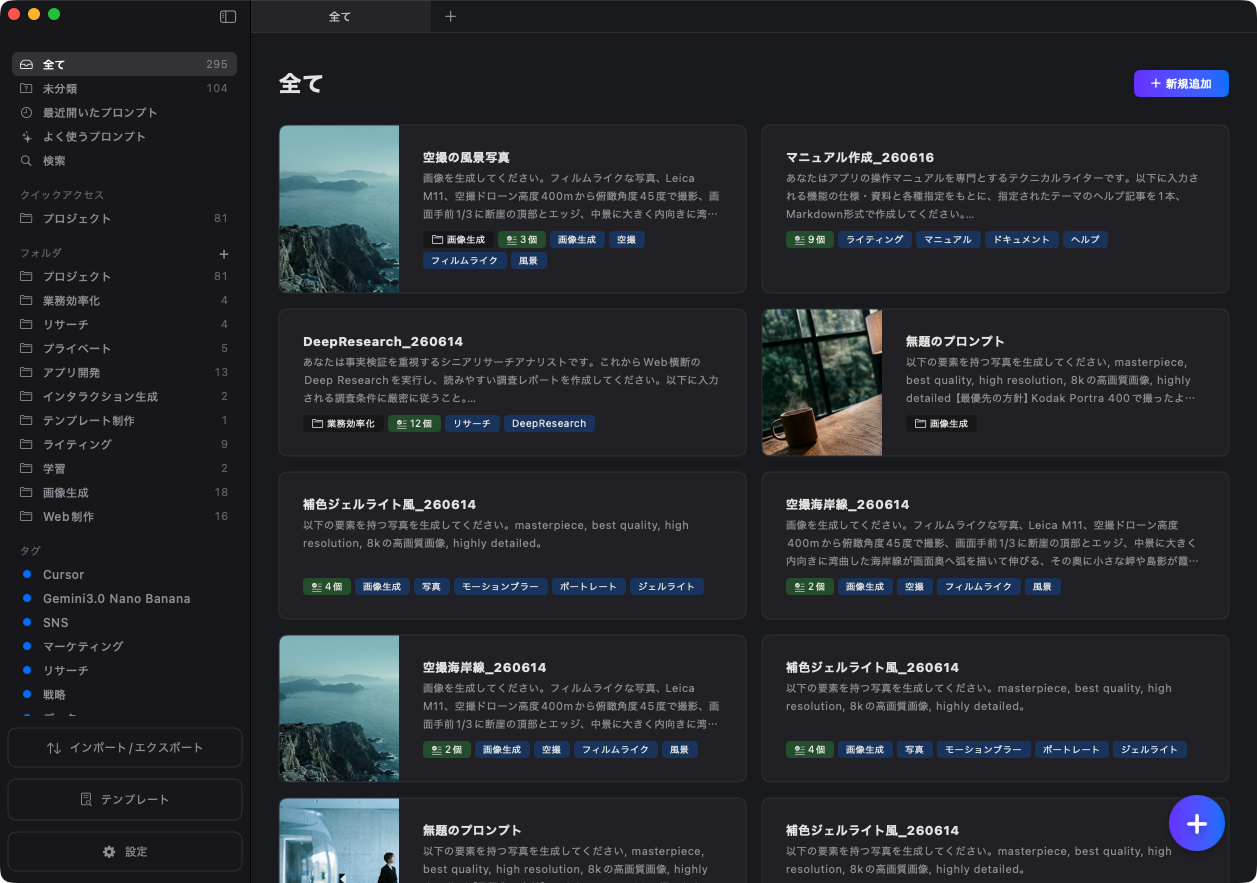Open the インタラクション生成 folder
Screen dimensions: 1257x883
point(124,396)
